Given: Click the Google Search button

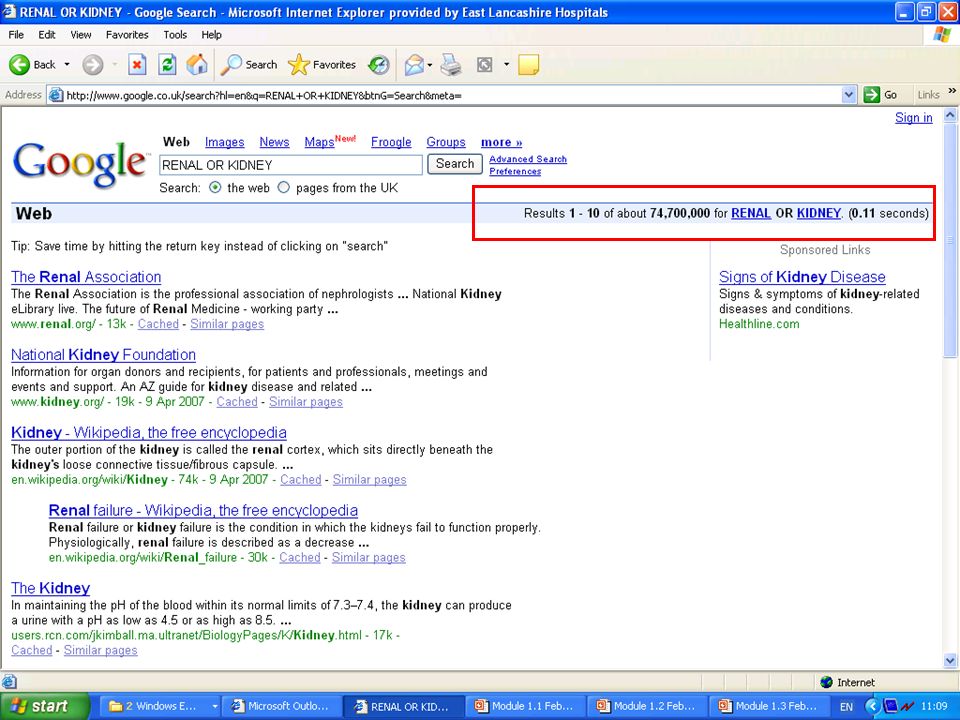Looking at the screenshot, I should (x=455, y=163).
